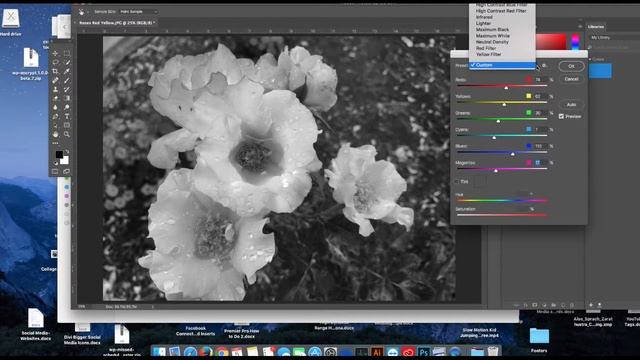The image size is (640, 360).
Task: Enable the Tint checkbox
Action: pos(457,182)
